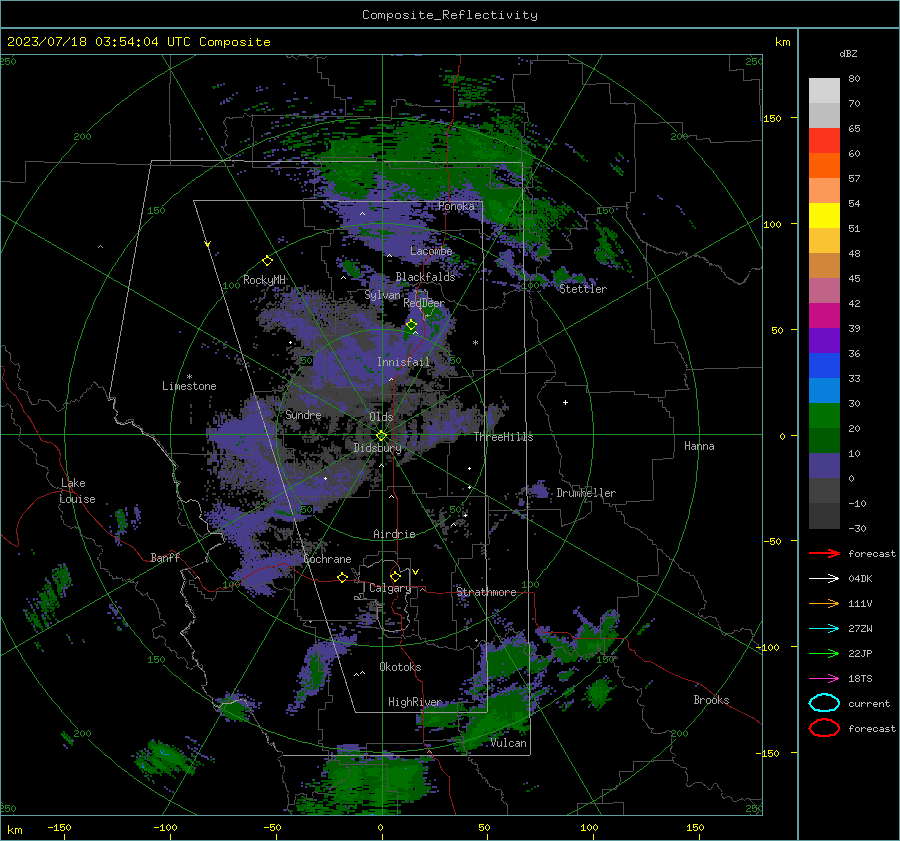Click the Strathmore city label

pos(486,592)
